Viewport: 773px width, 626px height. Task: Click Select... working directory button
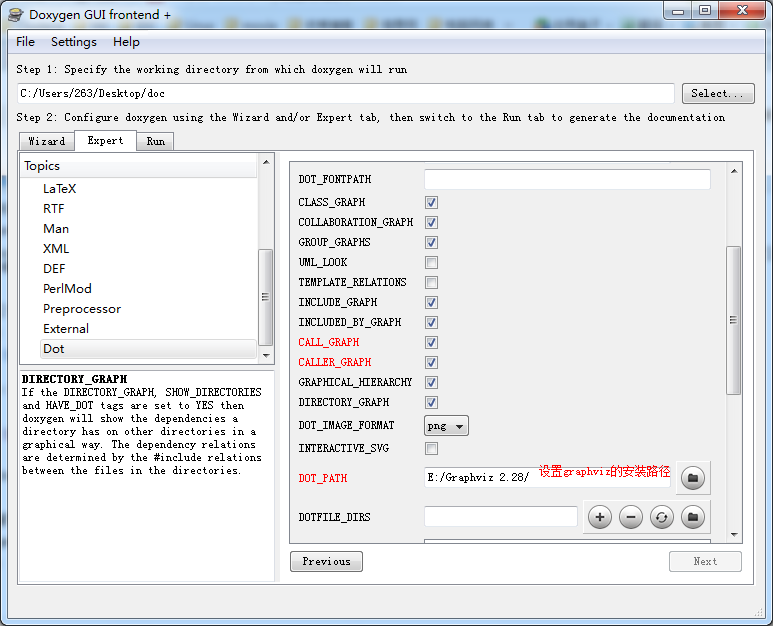click(x=718, y=93)
